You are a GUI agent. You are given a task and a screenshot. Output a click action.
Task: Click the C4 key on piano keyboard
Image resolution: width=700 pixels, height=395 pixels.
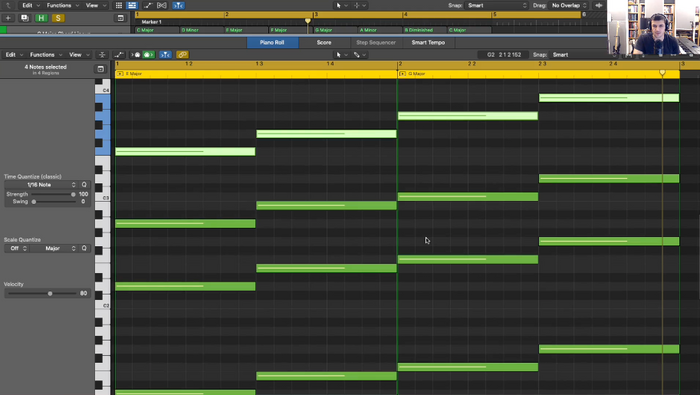103,90
